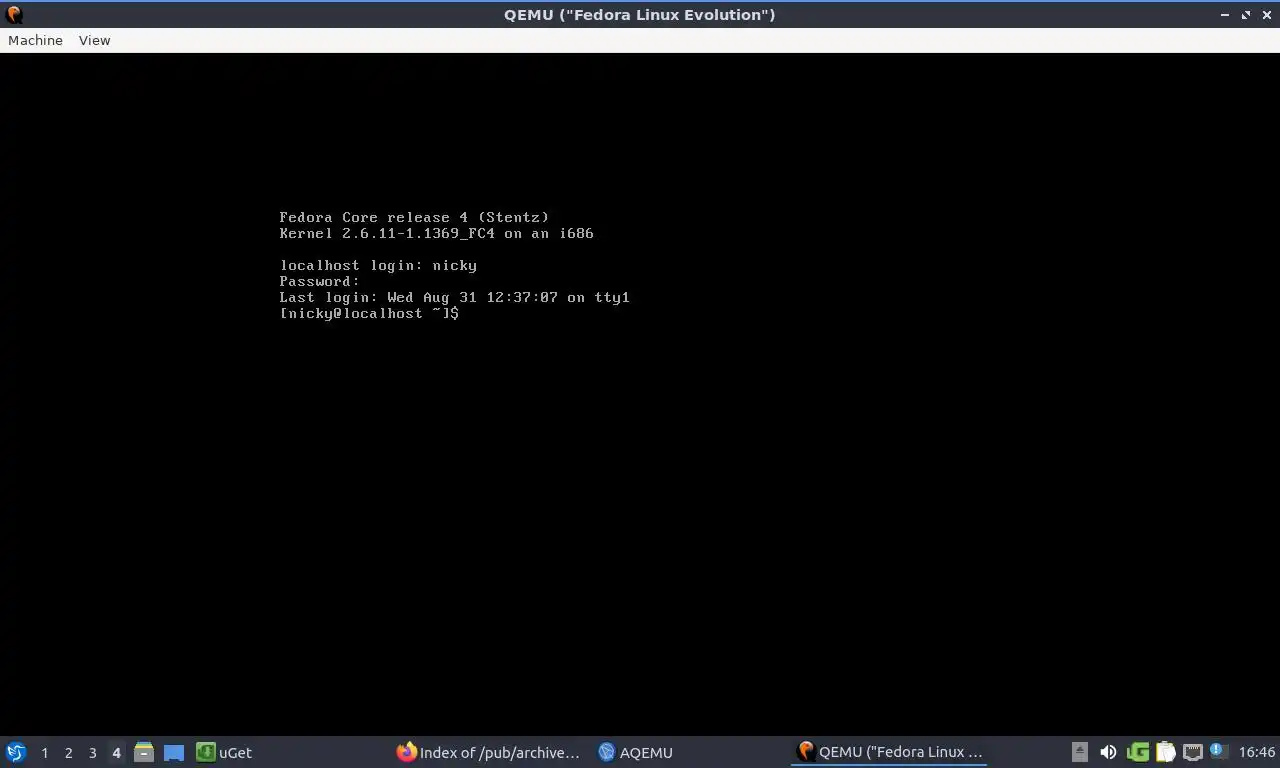The width and height of the screenshot is (1280, 768).
Task: Open the View menu
Action: point(94,40)
